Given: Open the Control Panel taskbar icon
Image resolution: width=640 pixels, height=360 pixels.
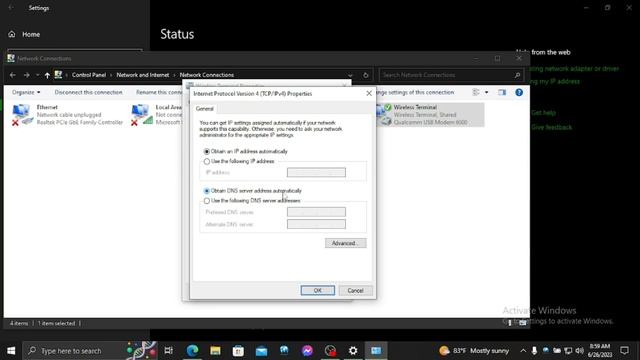Looking at the screenshot, I should pos(376,351).
